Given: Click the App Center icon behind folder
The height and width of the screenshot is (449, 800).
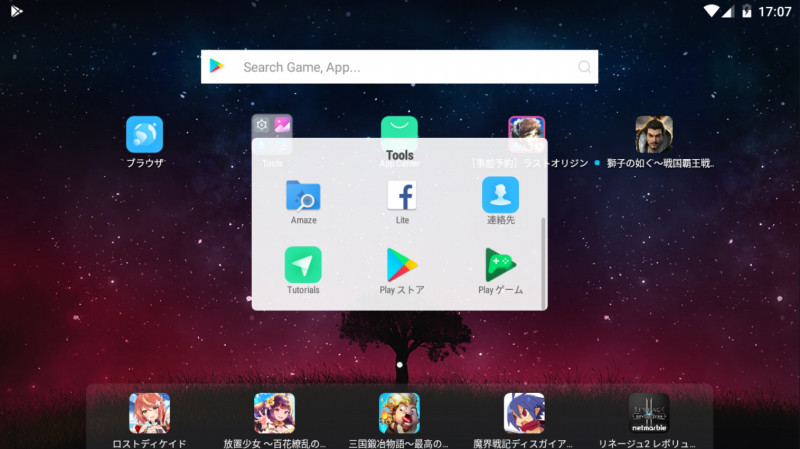Looking at the screenshot, I should coord(399,128).
